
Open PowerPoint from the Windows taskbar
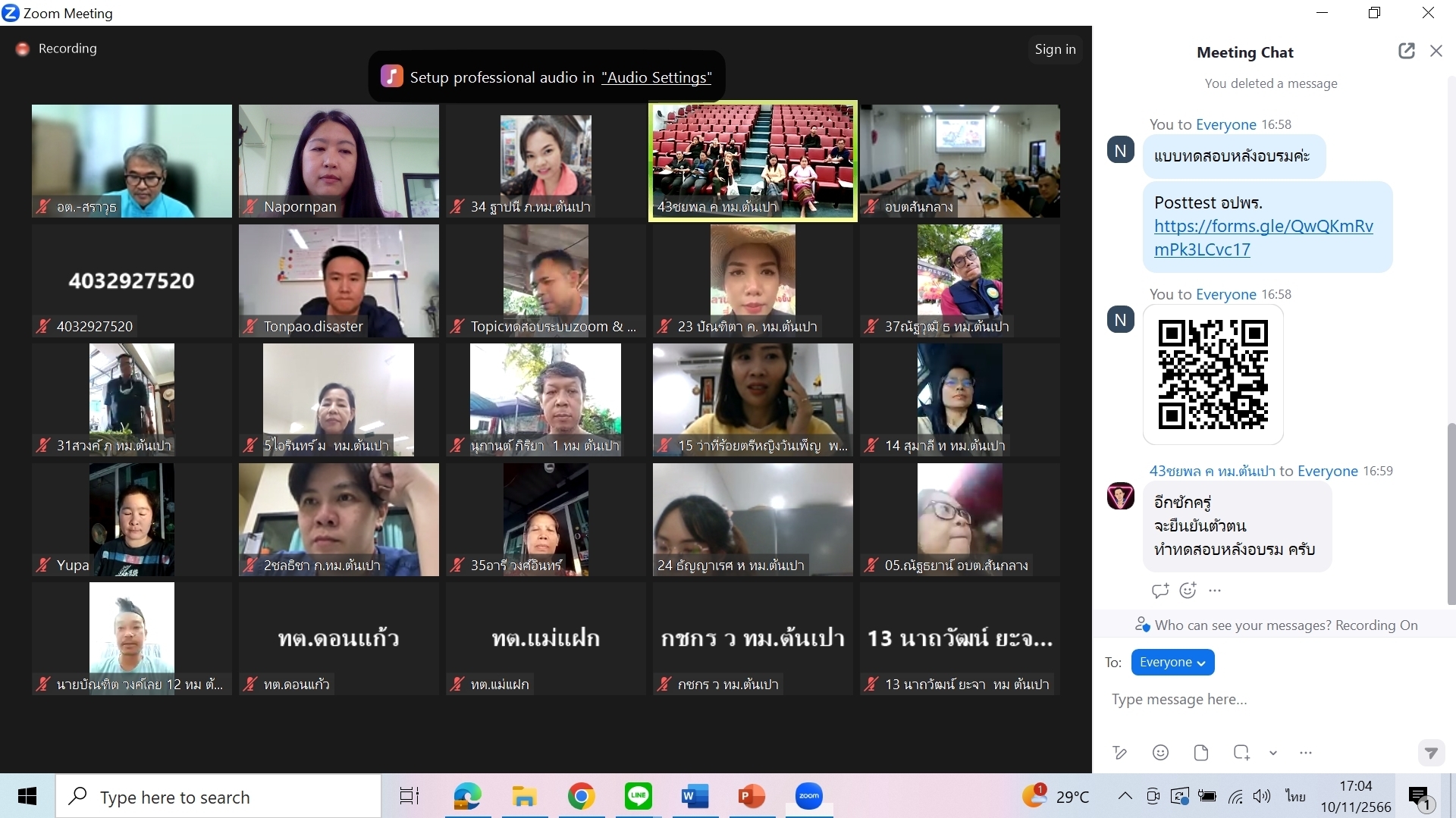pos(752,797)
